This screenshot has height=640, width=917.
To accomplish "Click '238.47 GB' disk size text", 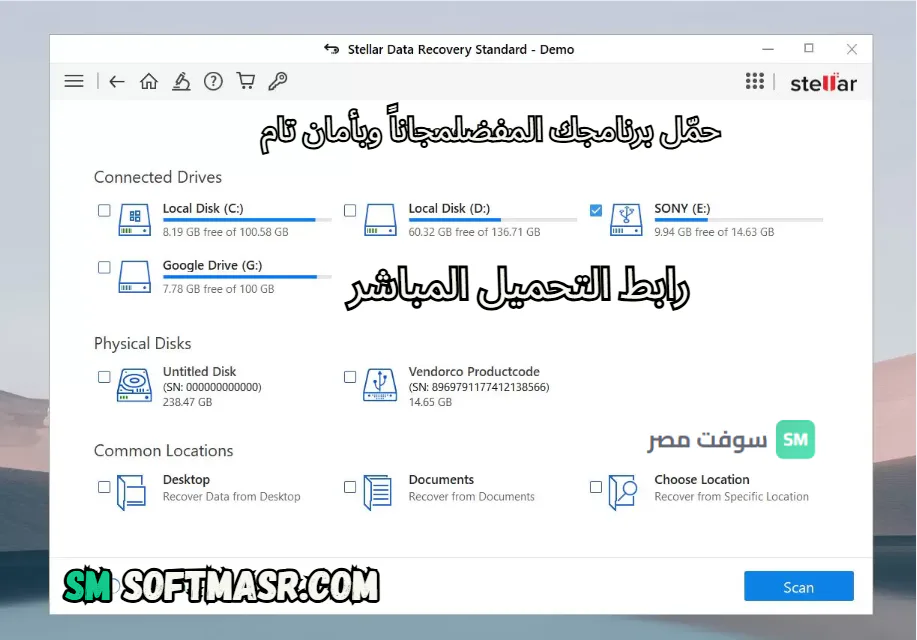I will click(x=187, y=402).
